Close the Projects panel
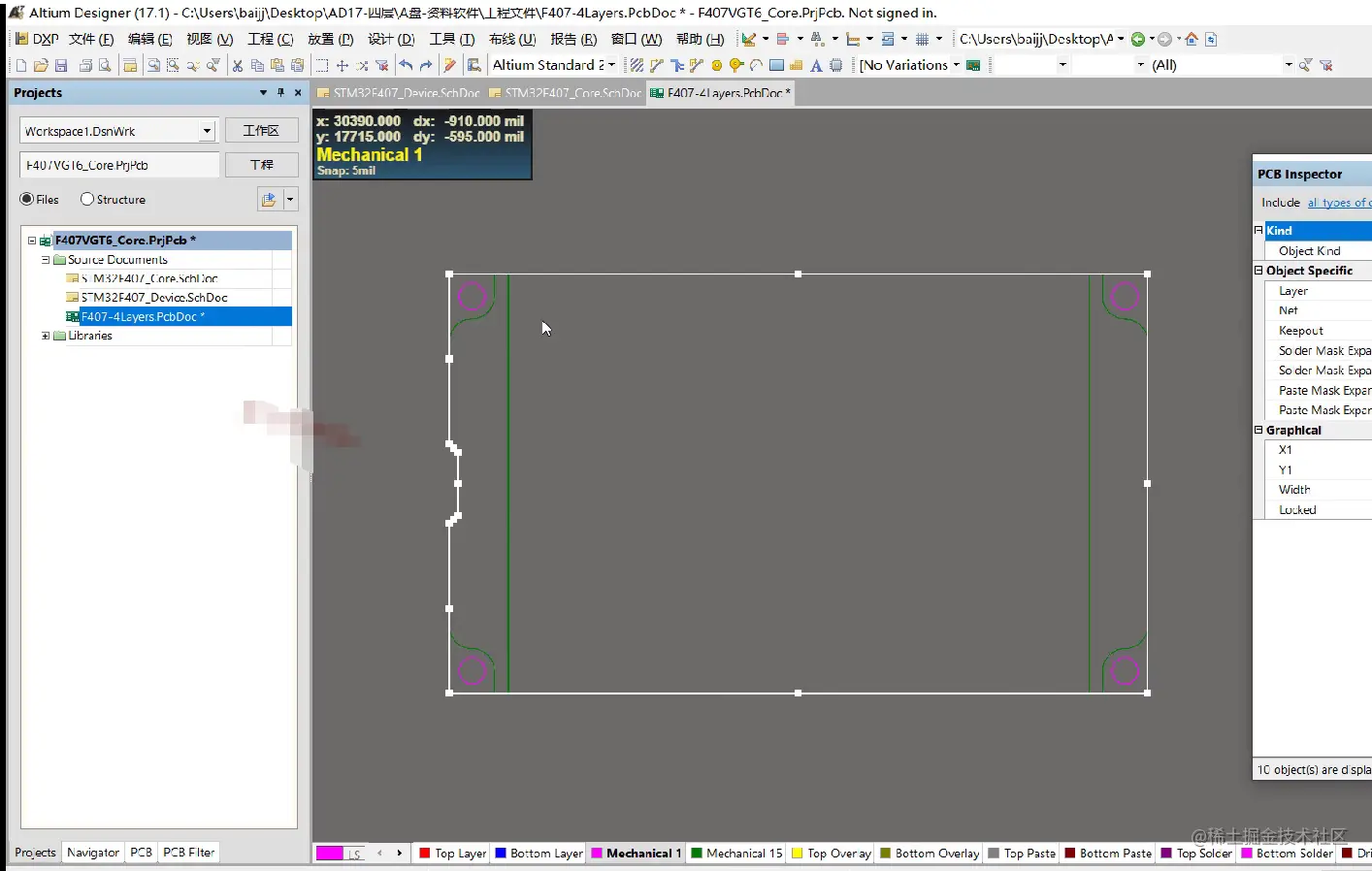 tap(298, 92)
